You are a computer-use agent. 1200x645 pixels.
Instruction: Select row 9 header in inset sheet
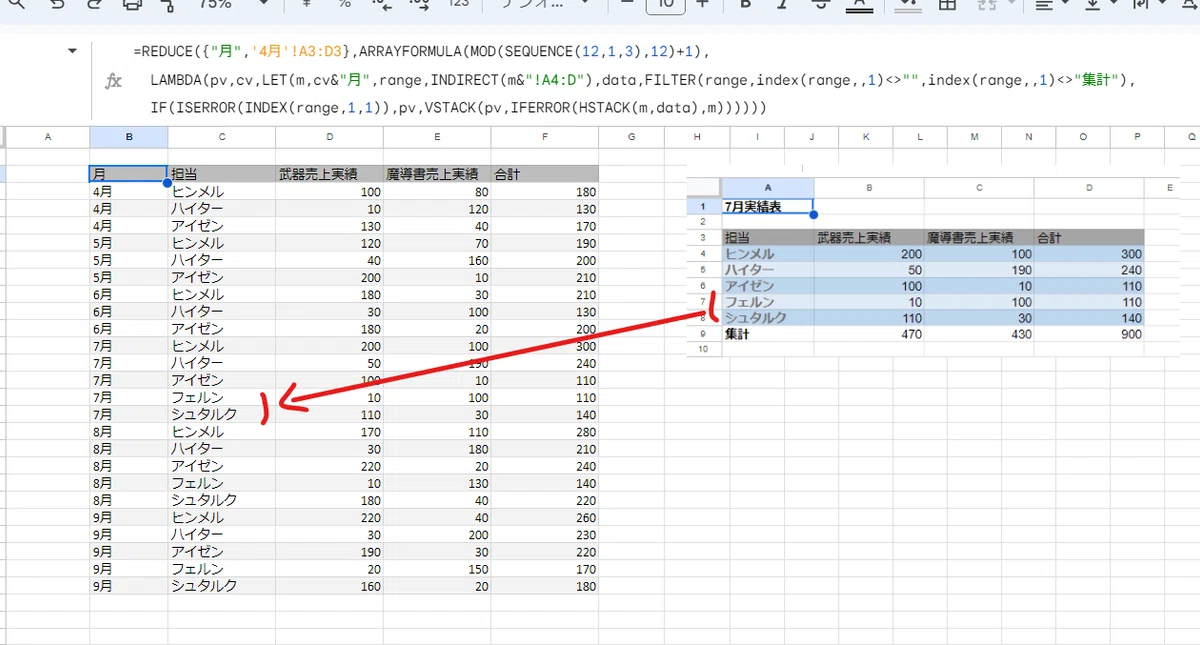point(704,334)
